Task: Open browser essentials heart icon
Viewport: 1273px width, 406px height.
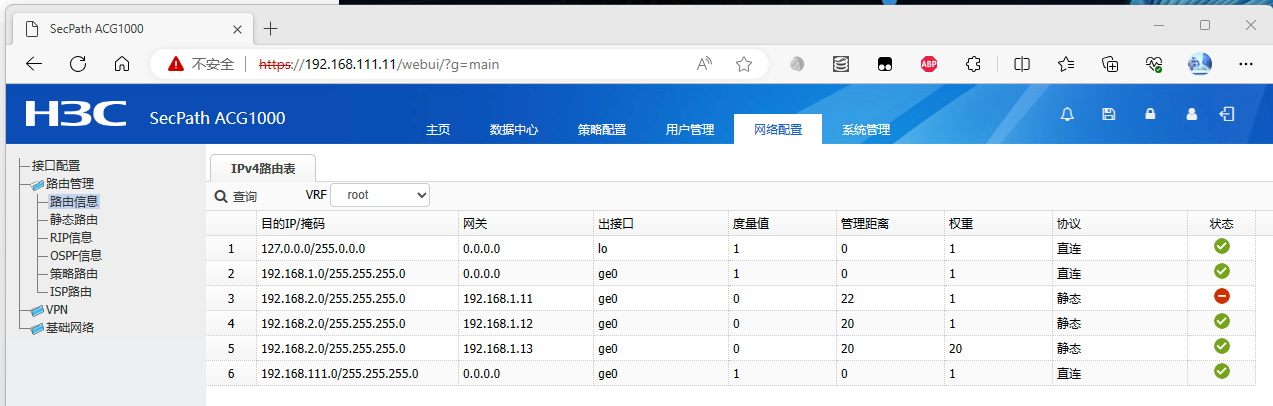Action: (1154, 64)
